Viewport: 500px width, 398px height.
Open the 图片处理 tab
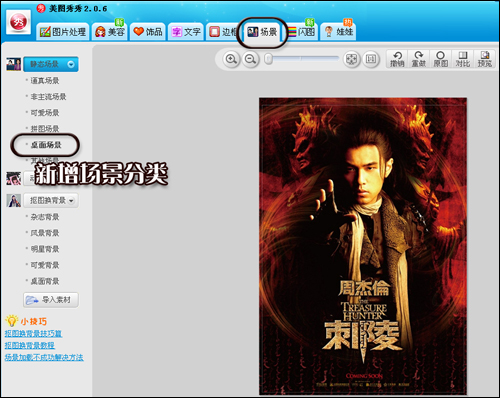coord(63,32)
